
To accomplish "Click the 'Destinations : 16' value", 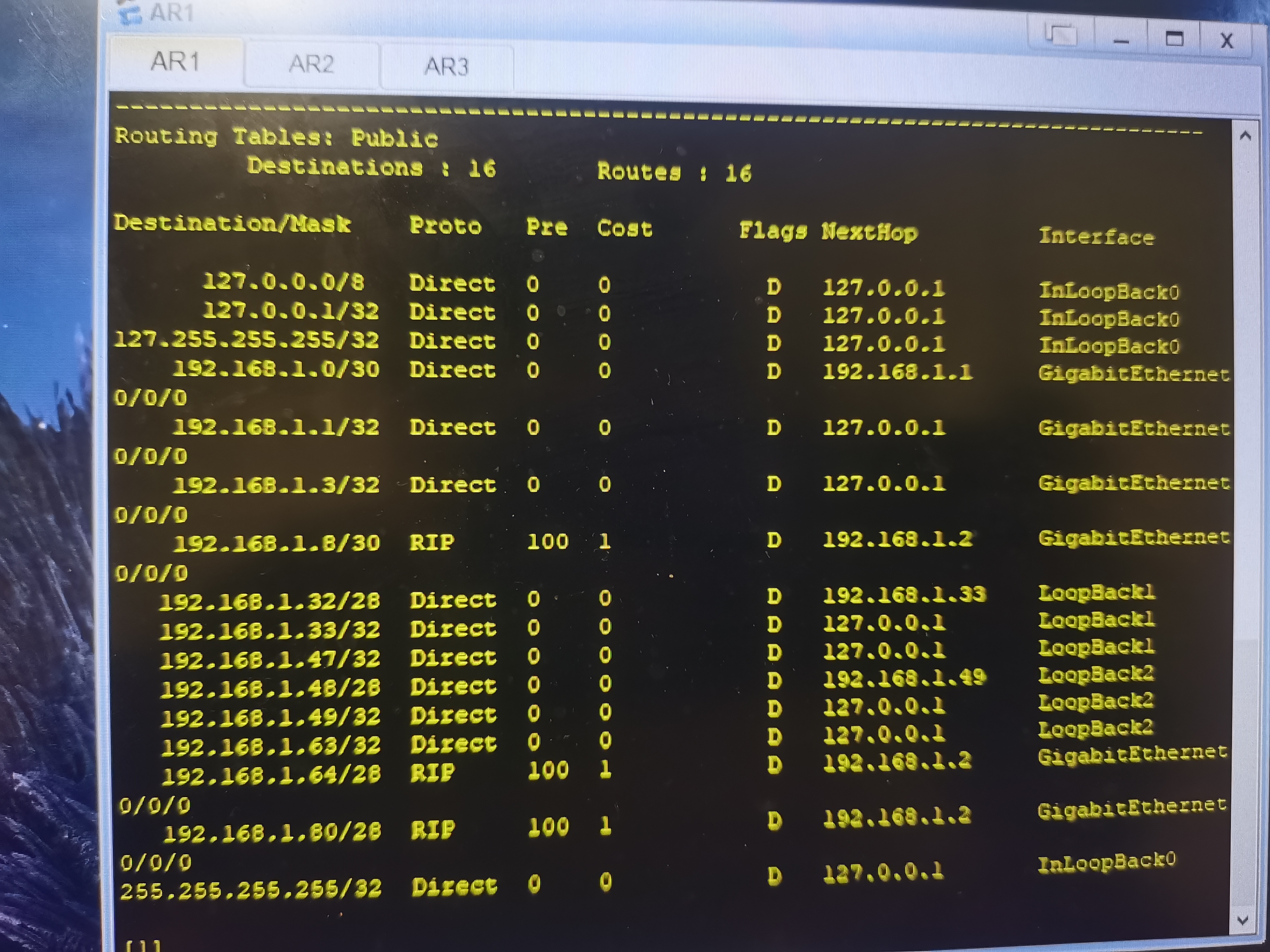I will [371, 167].
